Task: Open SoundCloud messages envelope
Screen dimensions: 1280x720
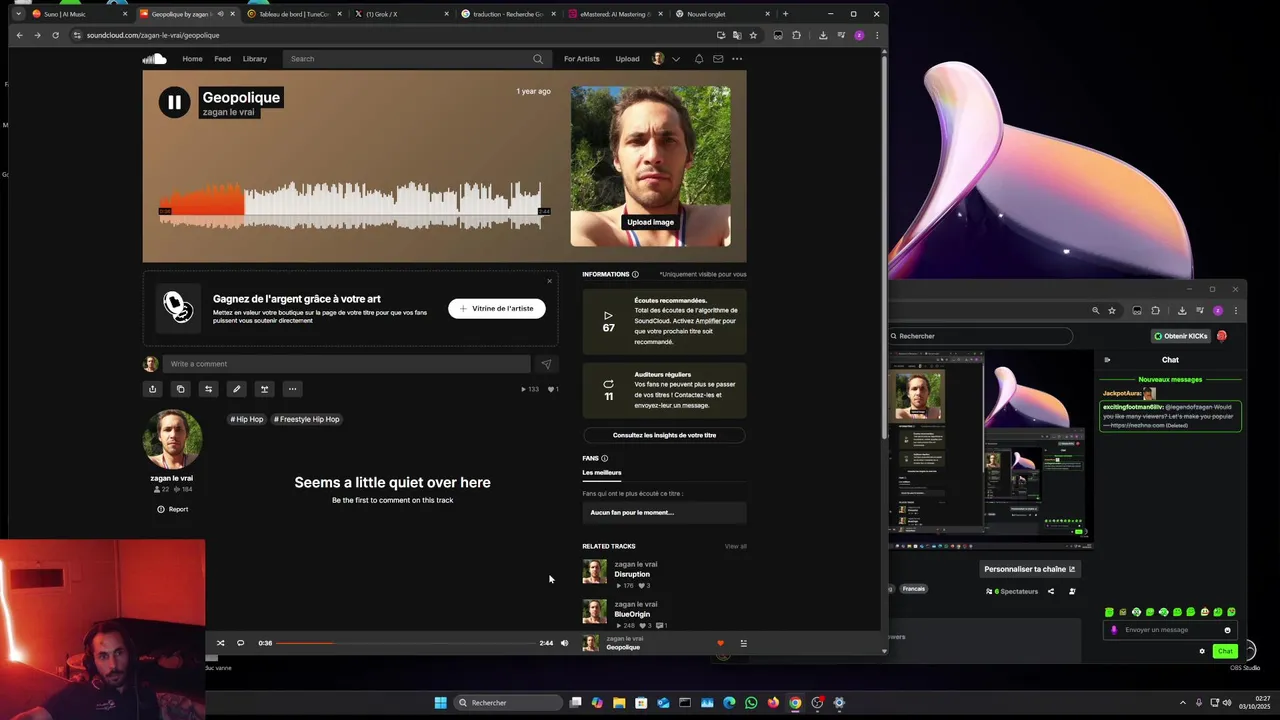Action: pyautogui.click(x=718, y=59)
